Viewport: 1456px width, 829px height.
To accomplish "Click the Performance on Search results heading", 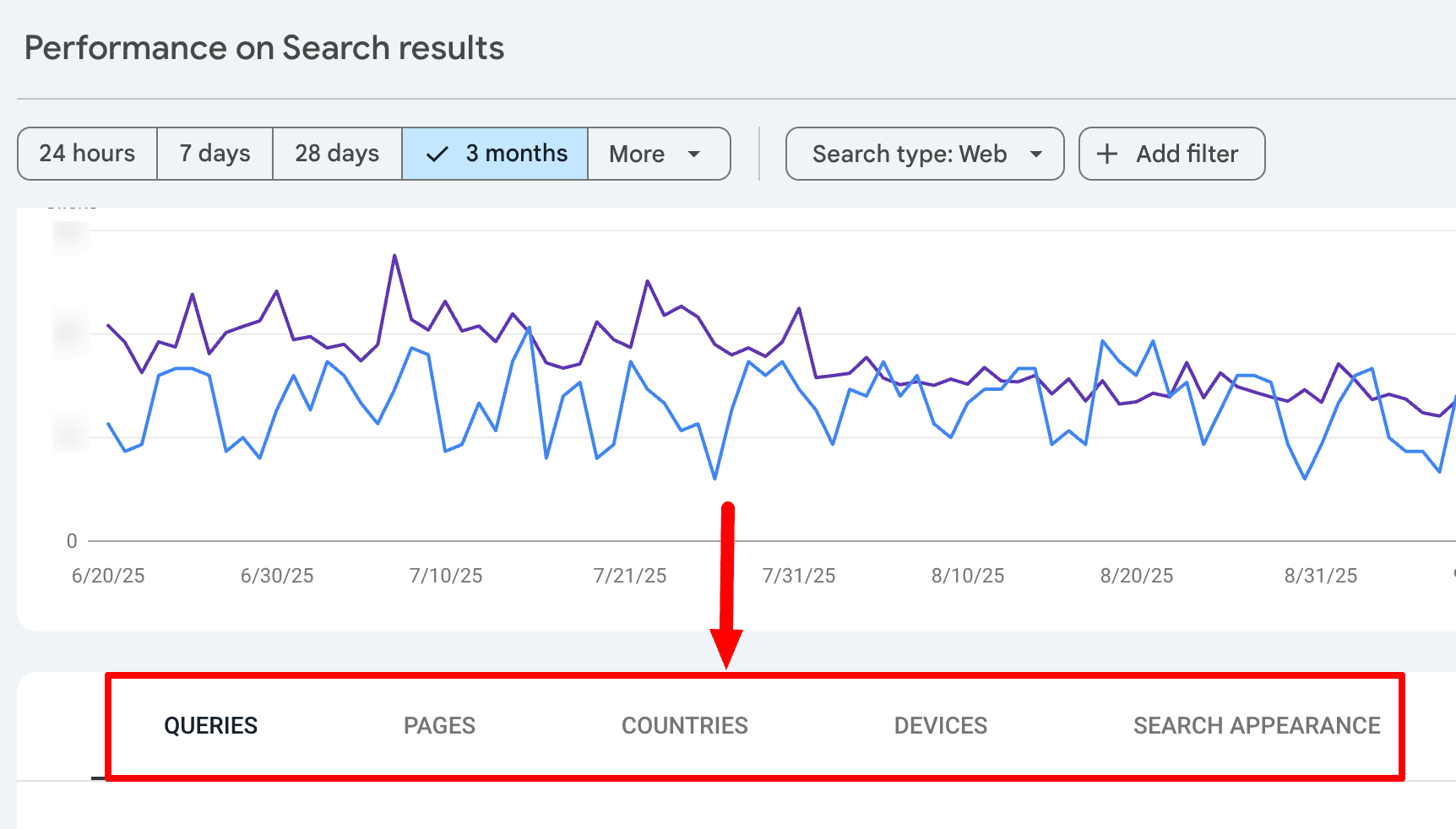I will click(x=264, y=48).
